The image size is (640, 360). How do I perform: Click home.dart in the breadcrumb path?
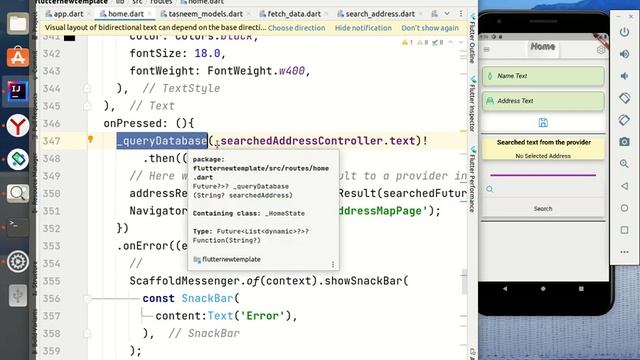(206, 2)
